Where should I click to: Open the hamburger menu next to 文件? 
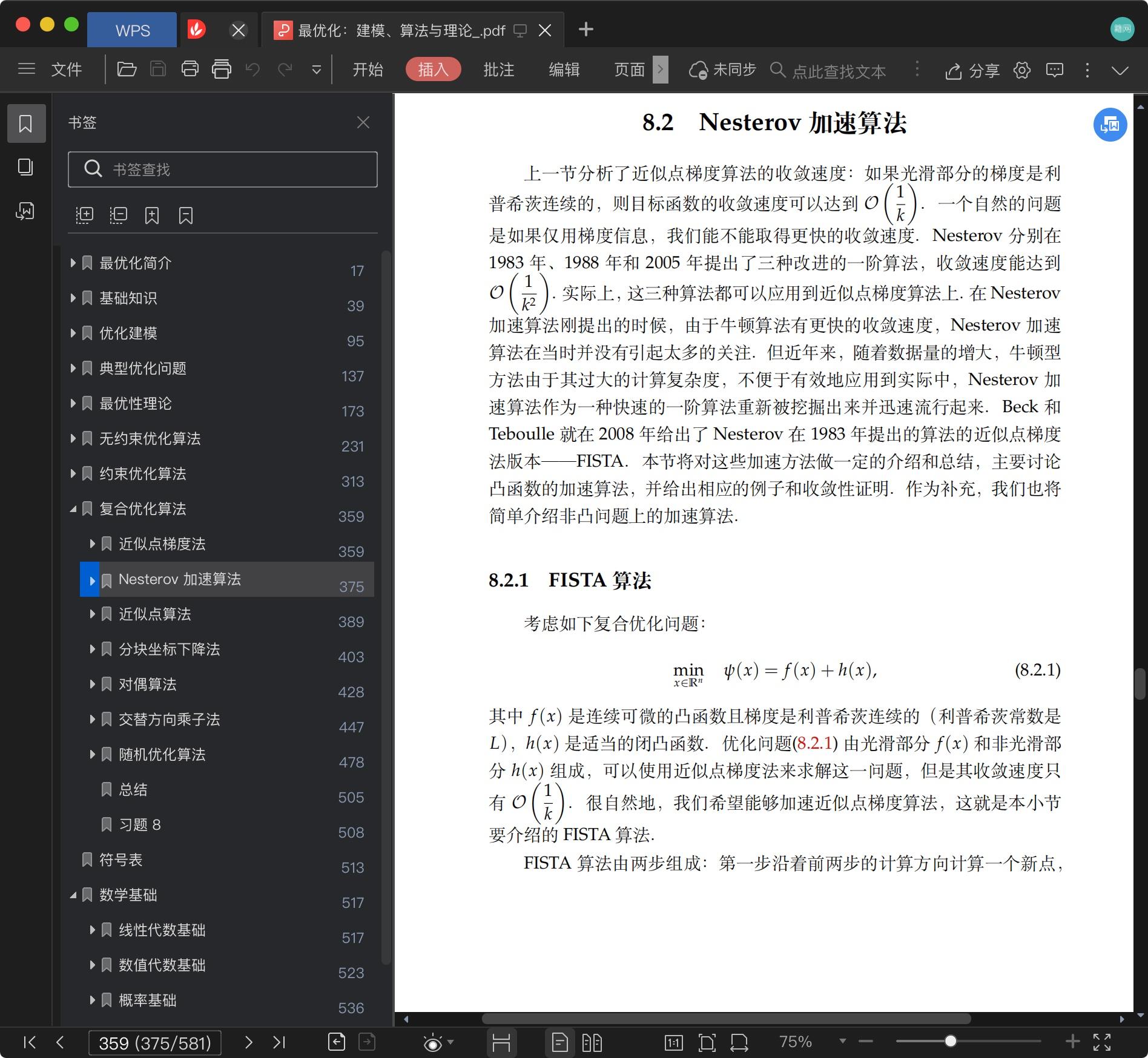tap(26, 69)
